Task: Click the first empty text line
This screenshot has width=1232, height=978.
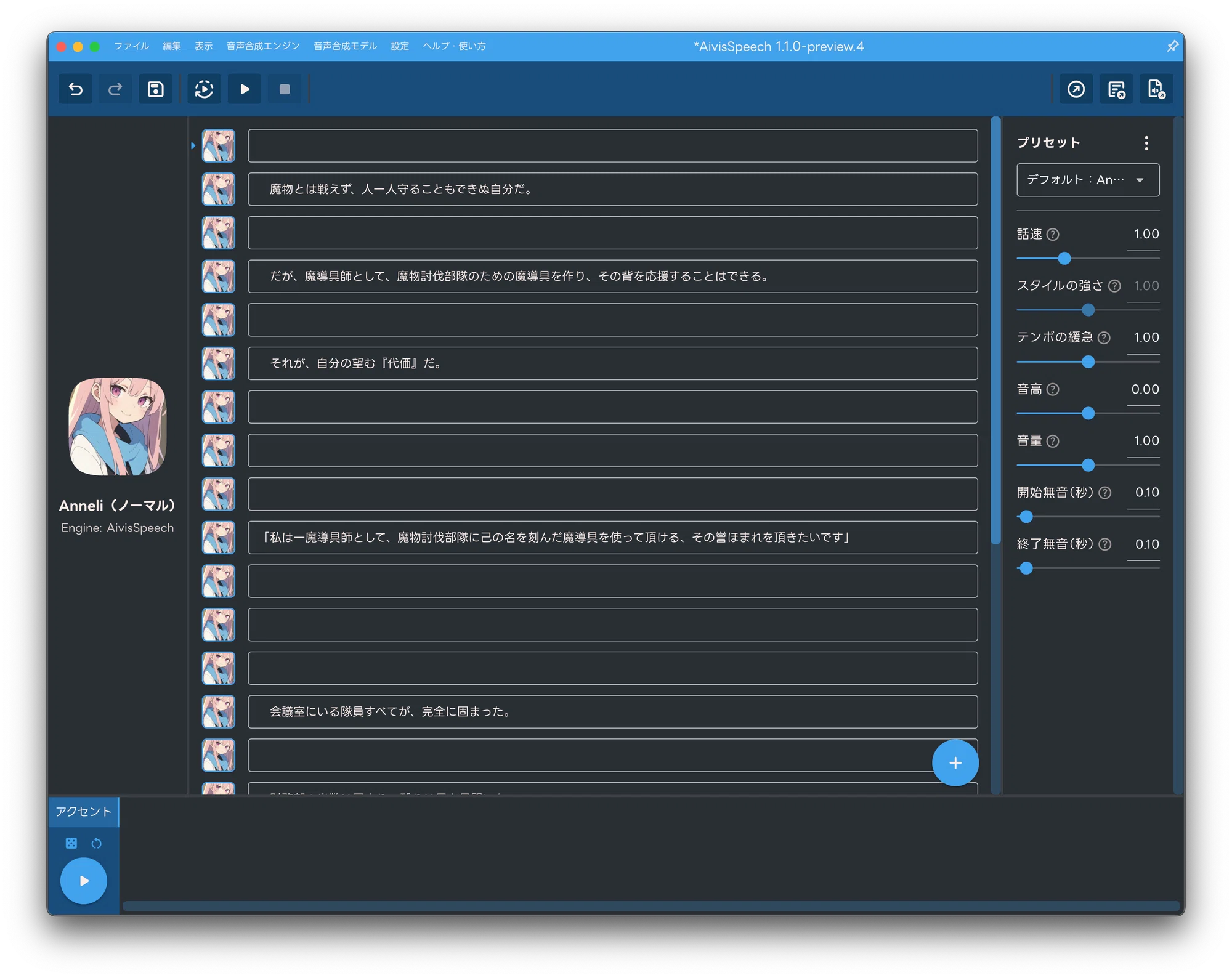Action: click(x=613, y=146)
